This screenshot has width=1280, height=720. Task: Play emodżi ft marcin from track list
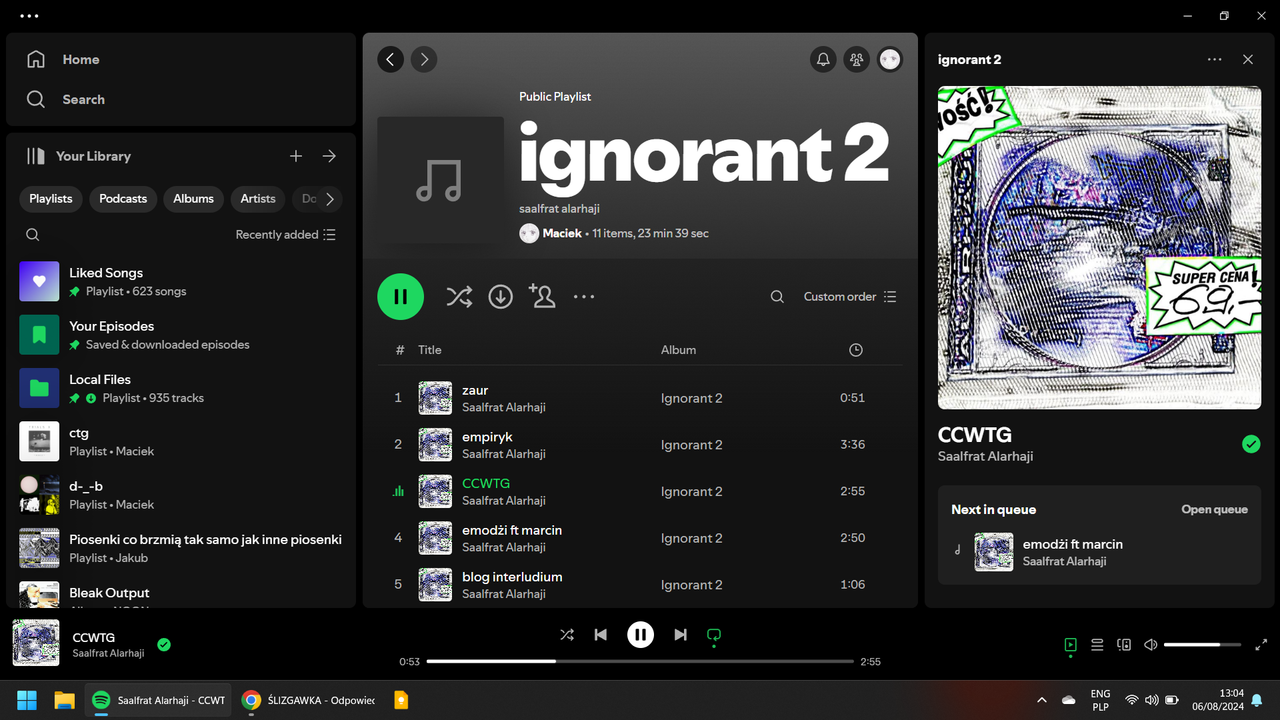(640, 538)
